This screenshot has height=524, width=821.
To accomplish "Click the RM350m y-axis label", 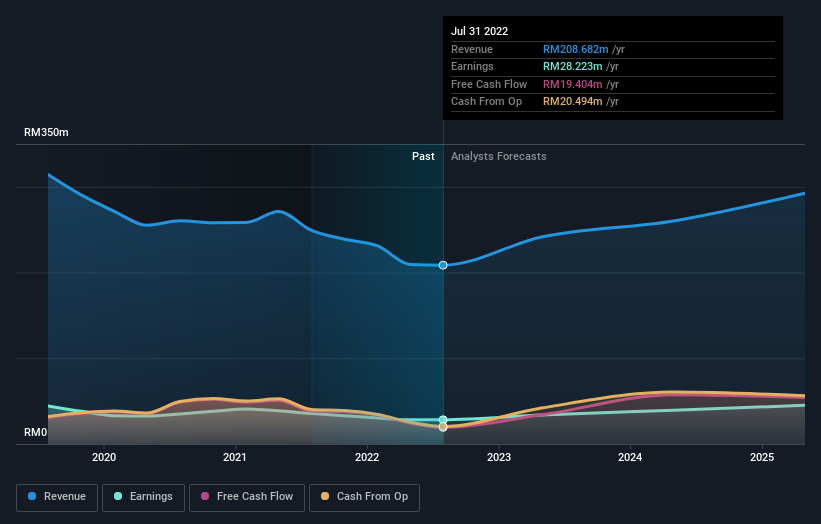I will coord(46,132).
